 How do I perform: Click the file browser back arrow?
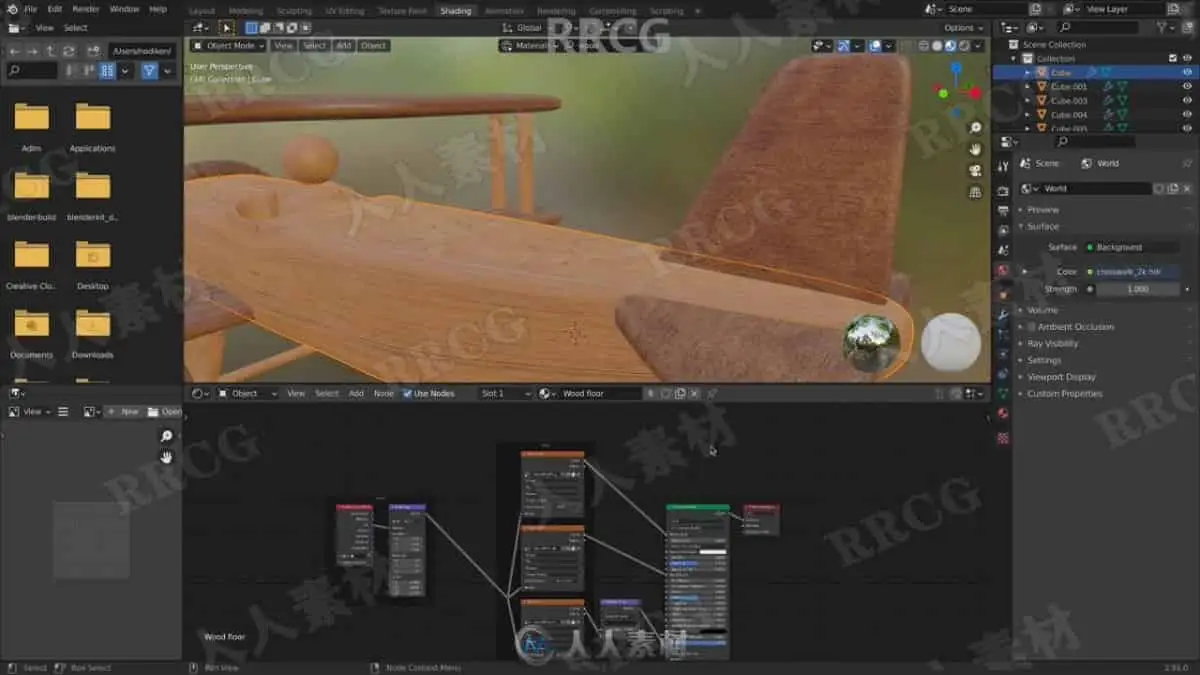pos(15,51)
